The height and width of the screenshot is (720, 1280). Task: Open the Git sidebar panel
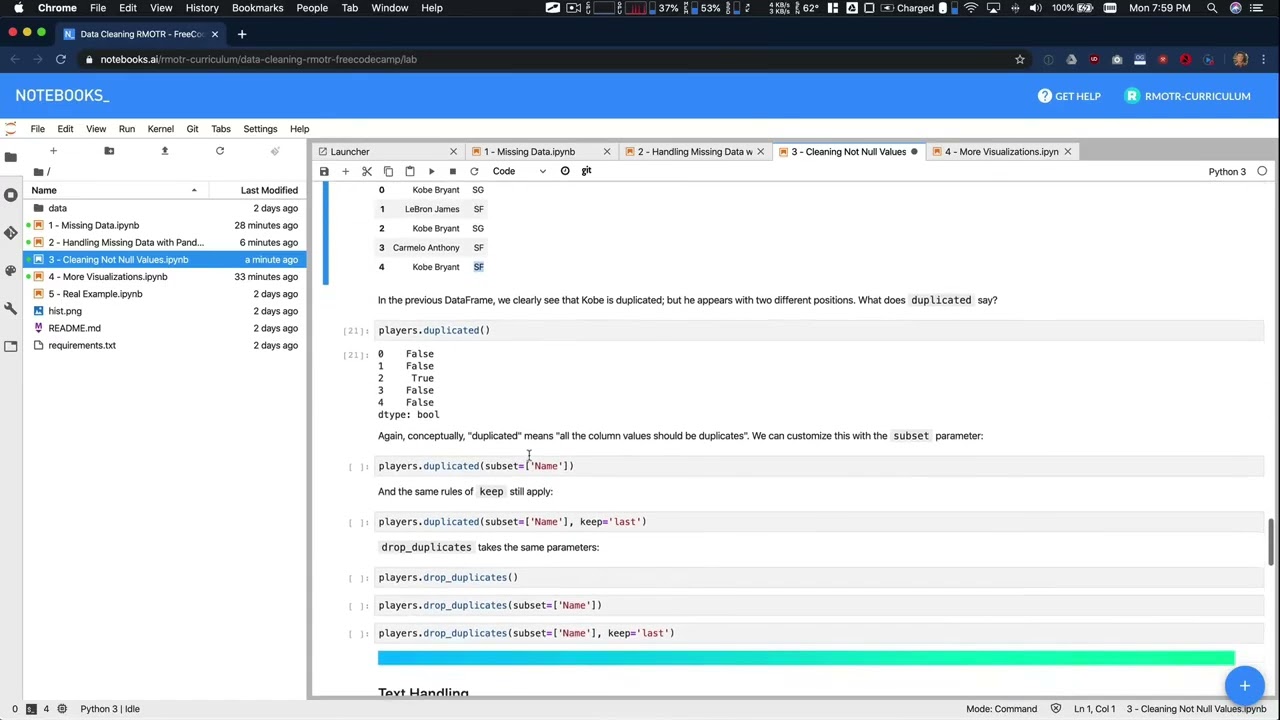point(11,232)
